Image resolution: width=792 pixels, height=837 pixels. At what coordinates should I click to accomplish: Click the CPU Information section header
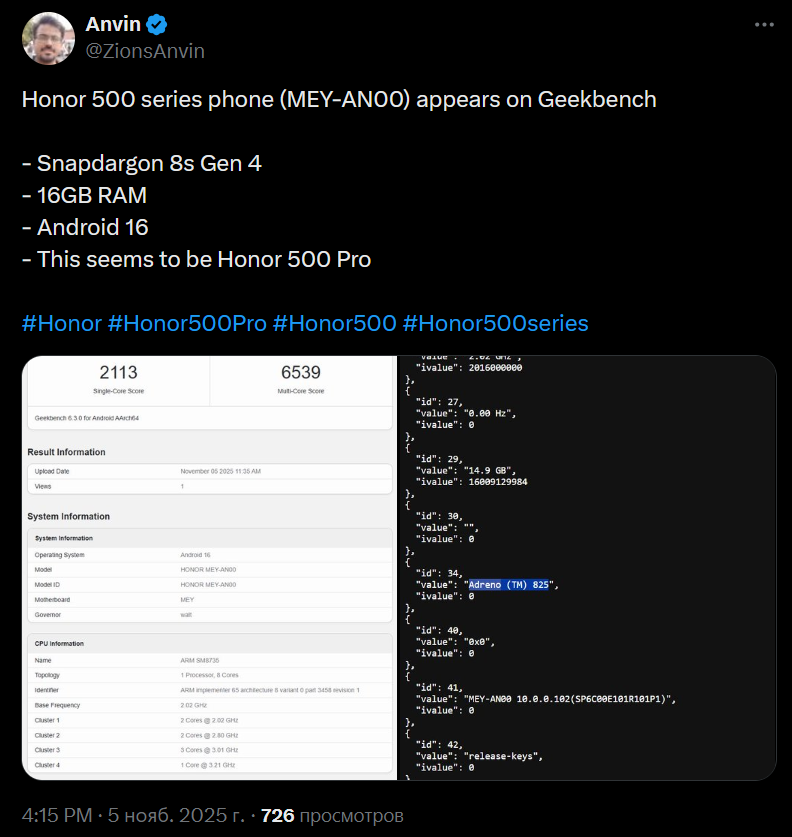[x=60, y=643]
